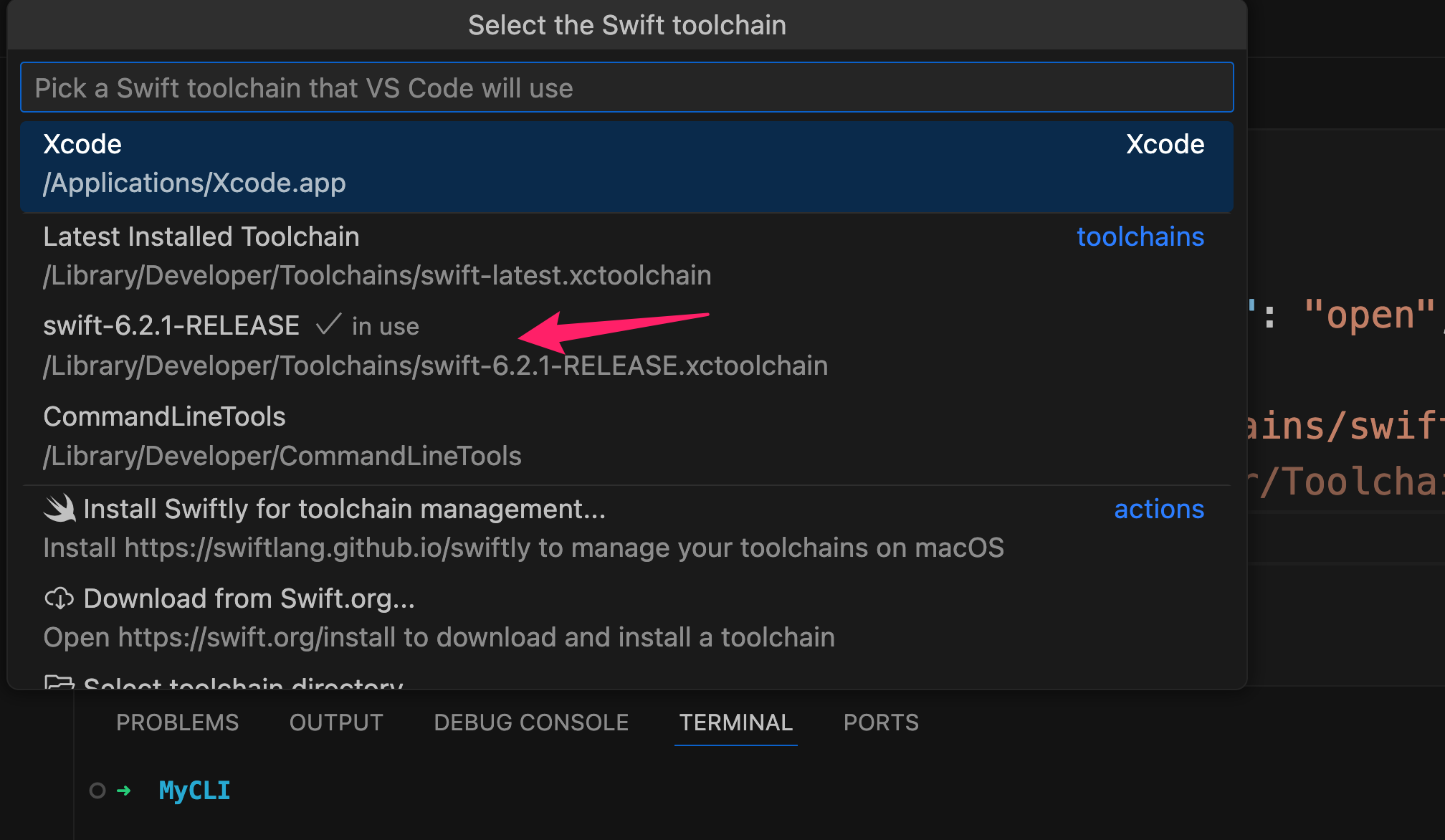The height and width of the screenshot is (840, 1445).
Task: Select the Download from Swift.org action
Action: pyautogui.click(x=249, y=599)
